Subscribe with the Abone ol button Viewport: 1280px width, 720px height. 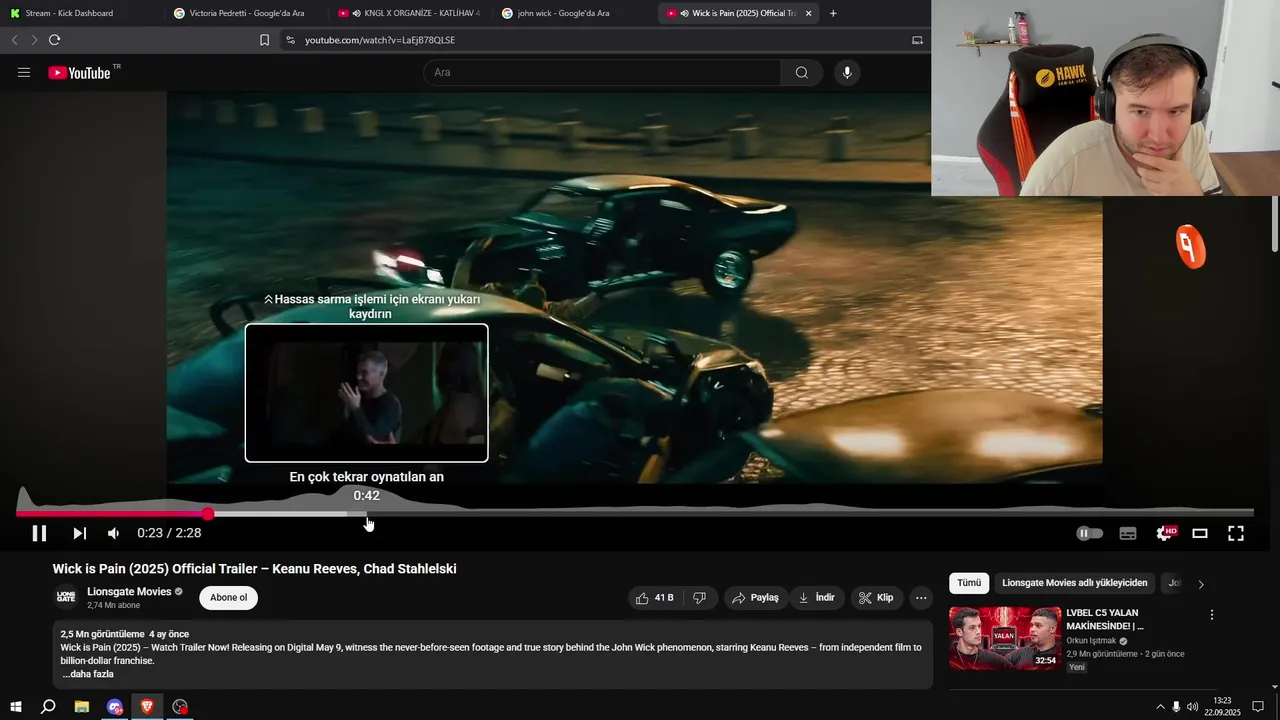228,598
